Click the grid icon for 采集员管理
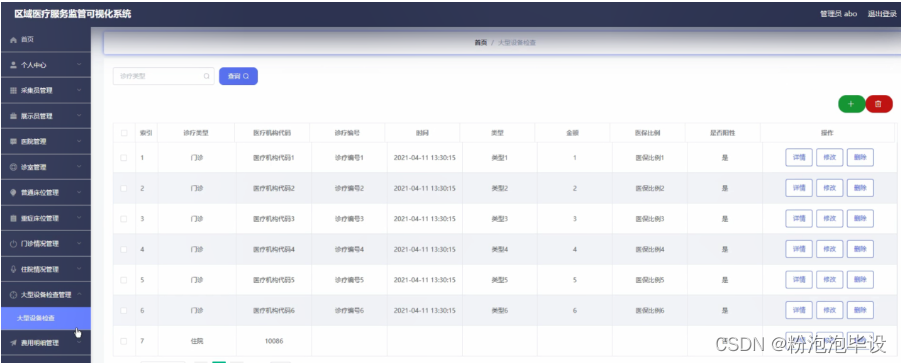 pyautogui.click(x=14, y=90)
